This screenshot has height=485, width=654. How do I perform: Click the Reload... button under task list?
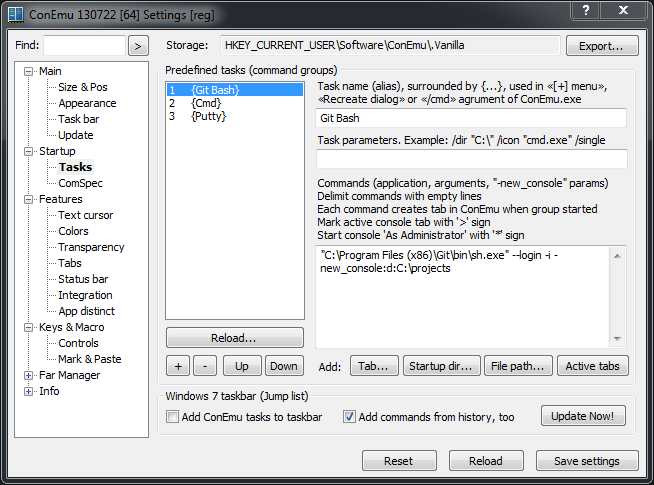click(x=234, y=338)
